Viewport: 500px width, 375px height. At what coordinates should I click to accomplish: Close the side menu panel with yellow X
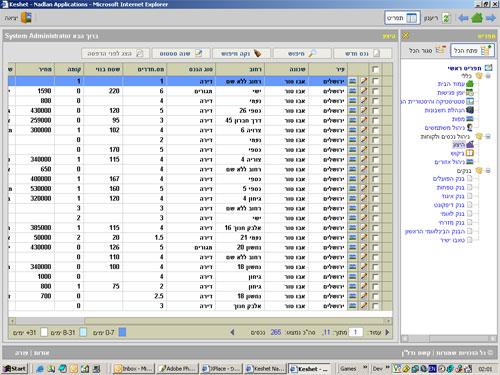pyautogui.click(x=405, y=36)
